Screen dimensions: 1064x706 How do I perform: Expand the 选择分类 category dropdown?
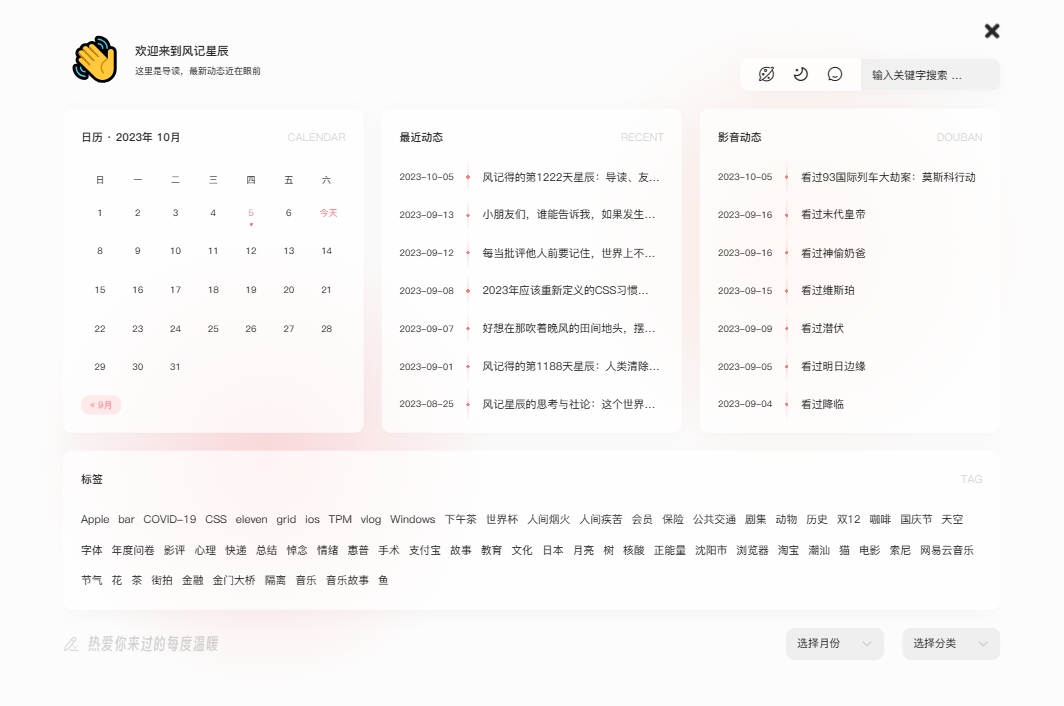[950, 644]
